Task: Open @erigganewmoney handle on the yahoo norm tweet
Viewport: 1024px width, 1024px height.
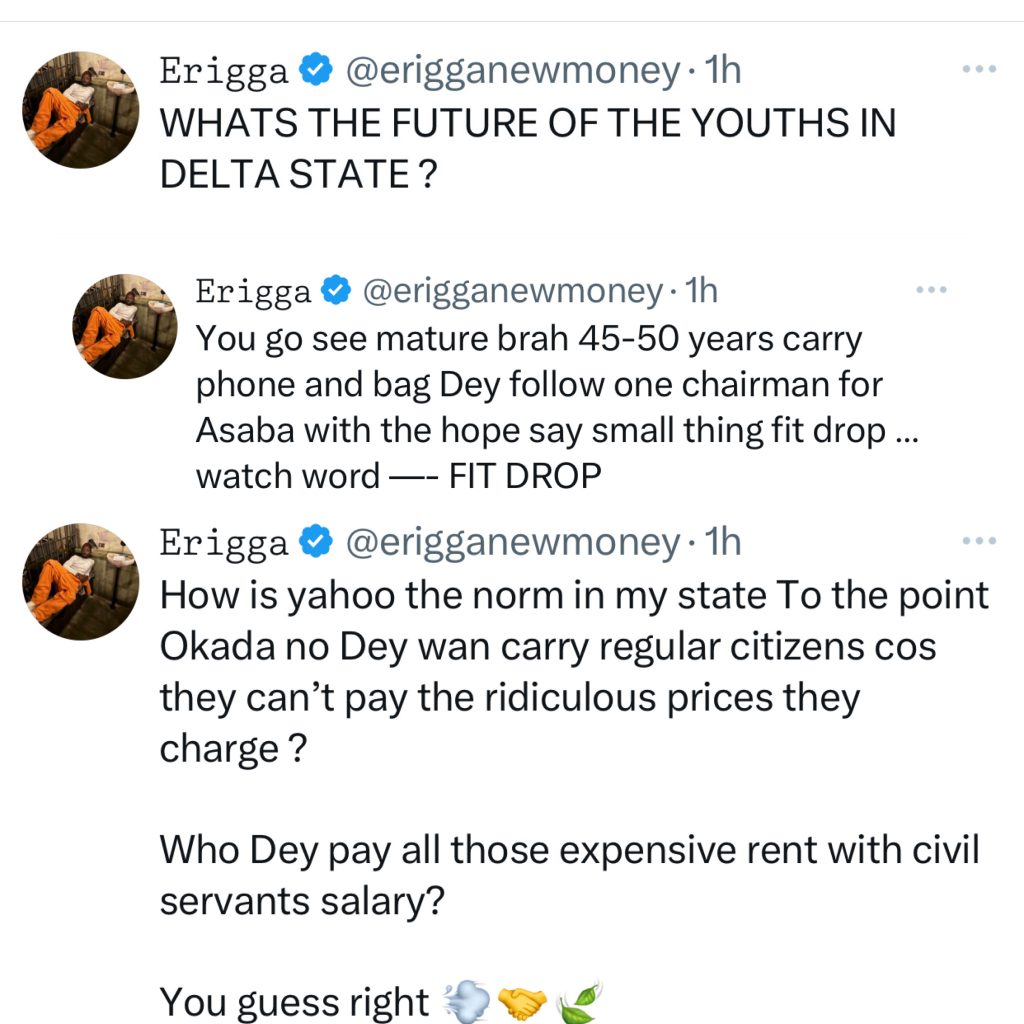Action: click(x=513, y=542)
